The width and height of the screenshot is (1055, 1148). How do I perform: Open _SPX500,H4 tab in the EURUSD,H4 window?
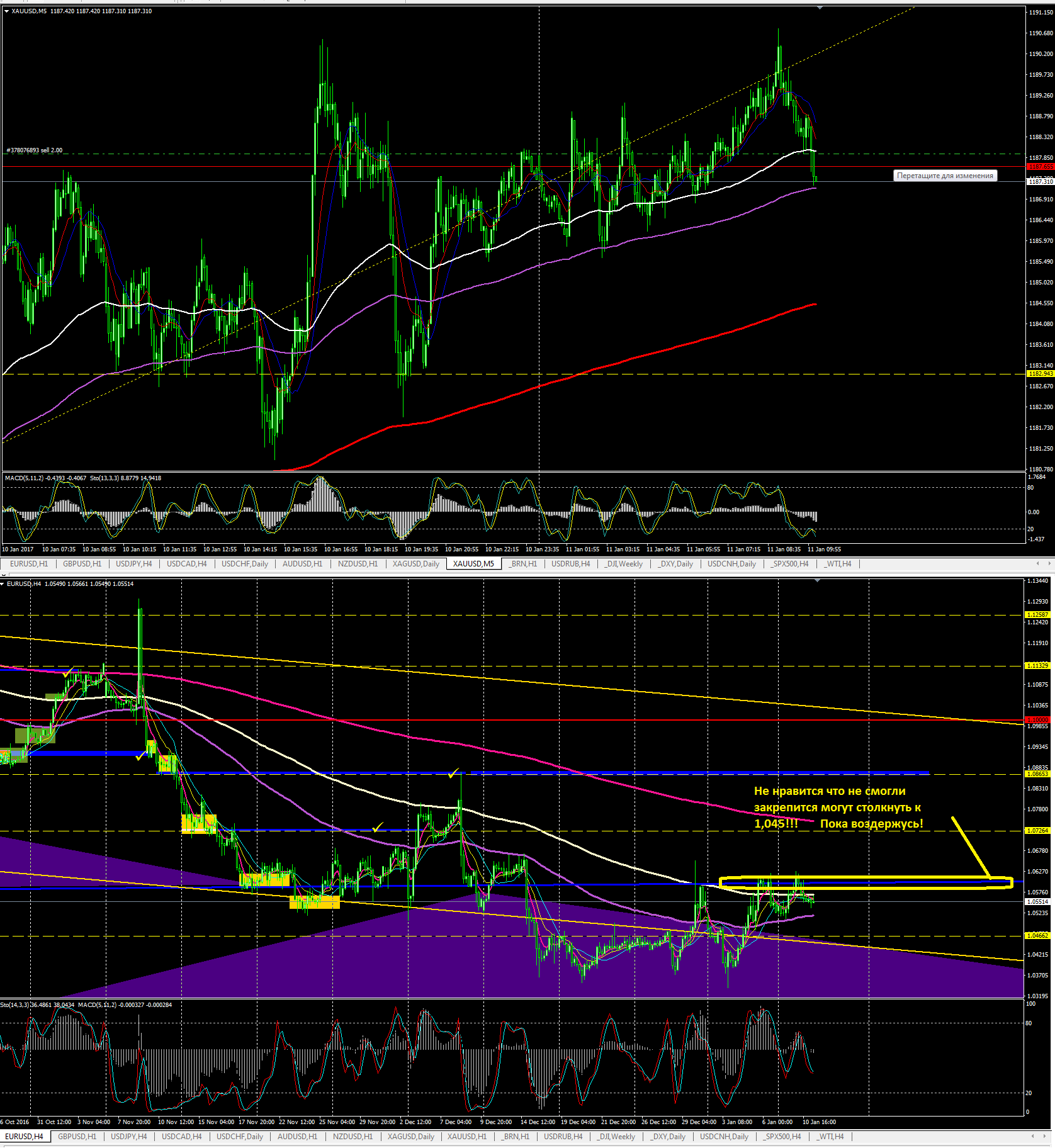782,1137
